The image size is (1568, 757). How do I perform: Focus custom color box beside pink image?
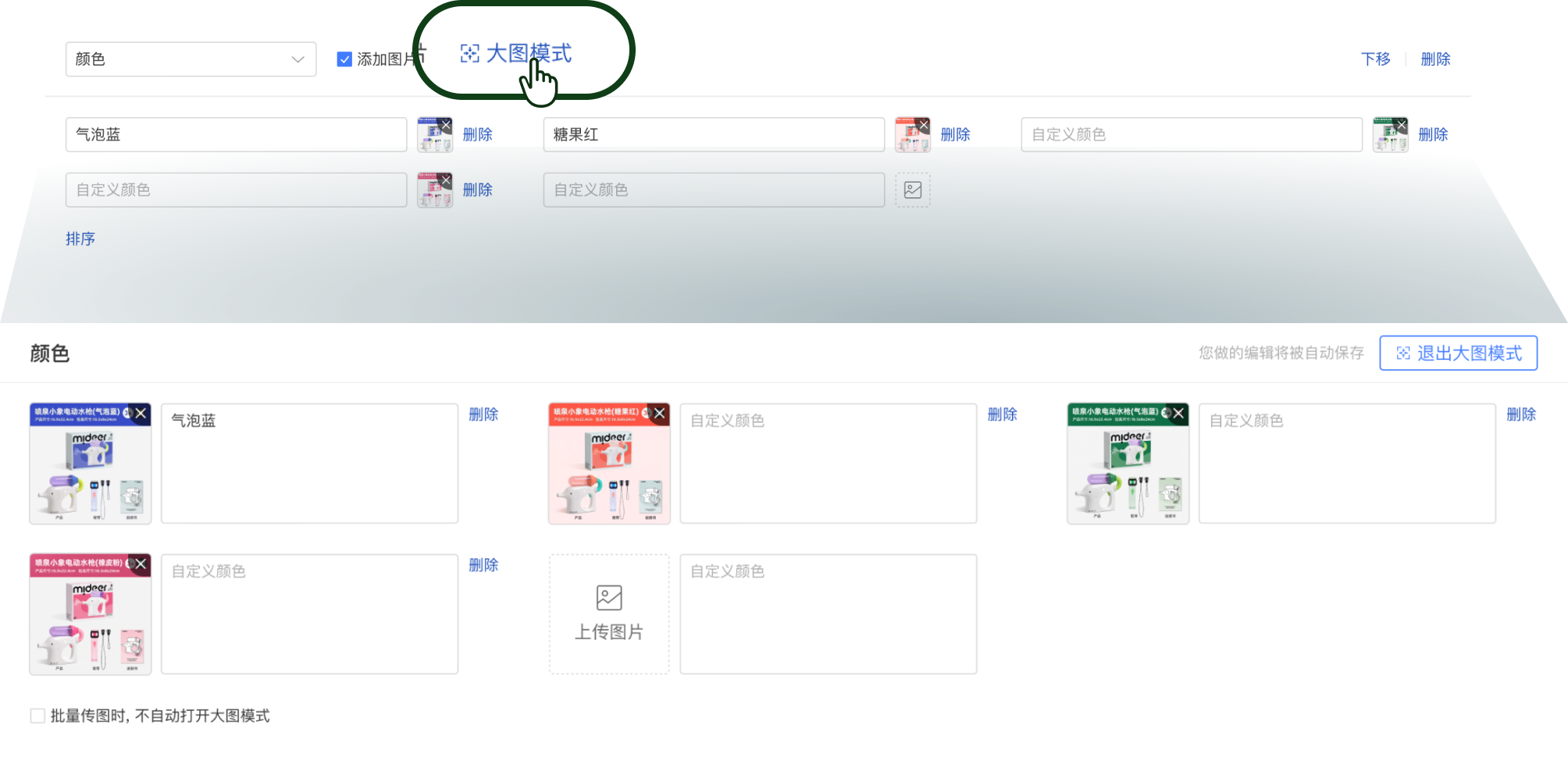click(309, 613)
